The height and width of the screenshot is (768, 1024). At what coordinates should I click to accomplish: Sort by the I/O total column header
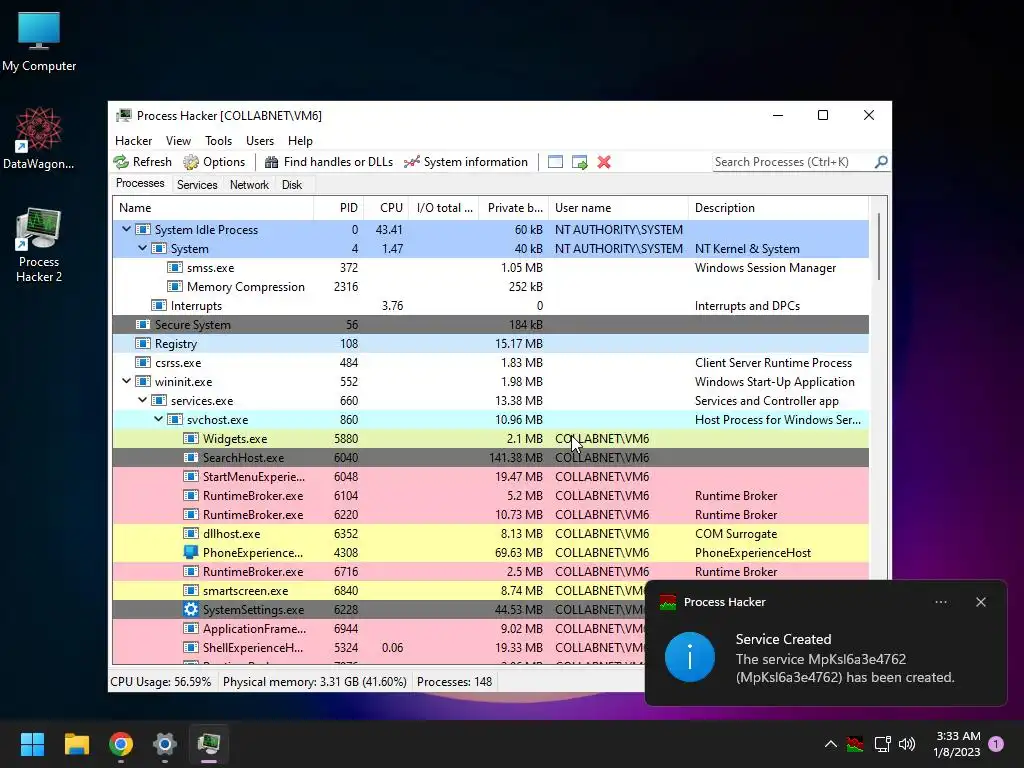coord(443,208)
